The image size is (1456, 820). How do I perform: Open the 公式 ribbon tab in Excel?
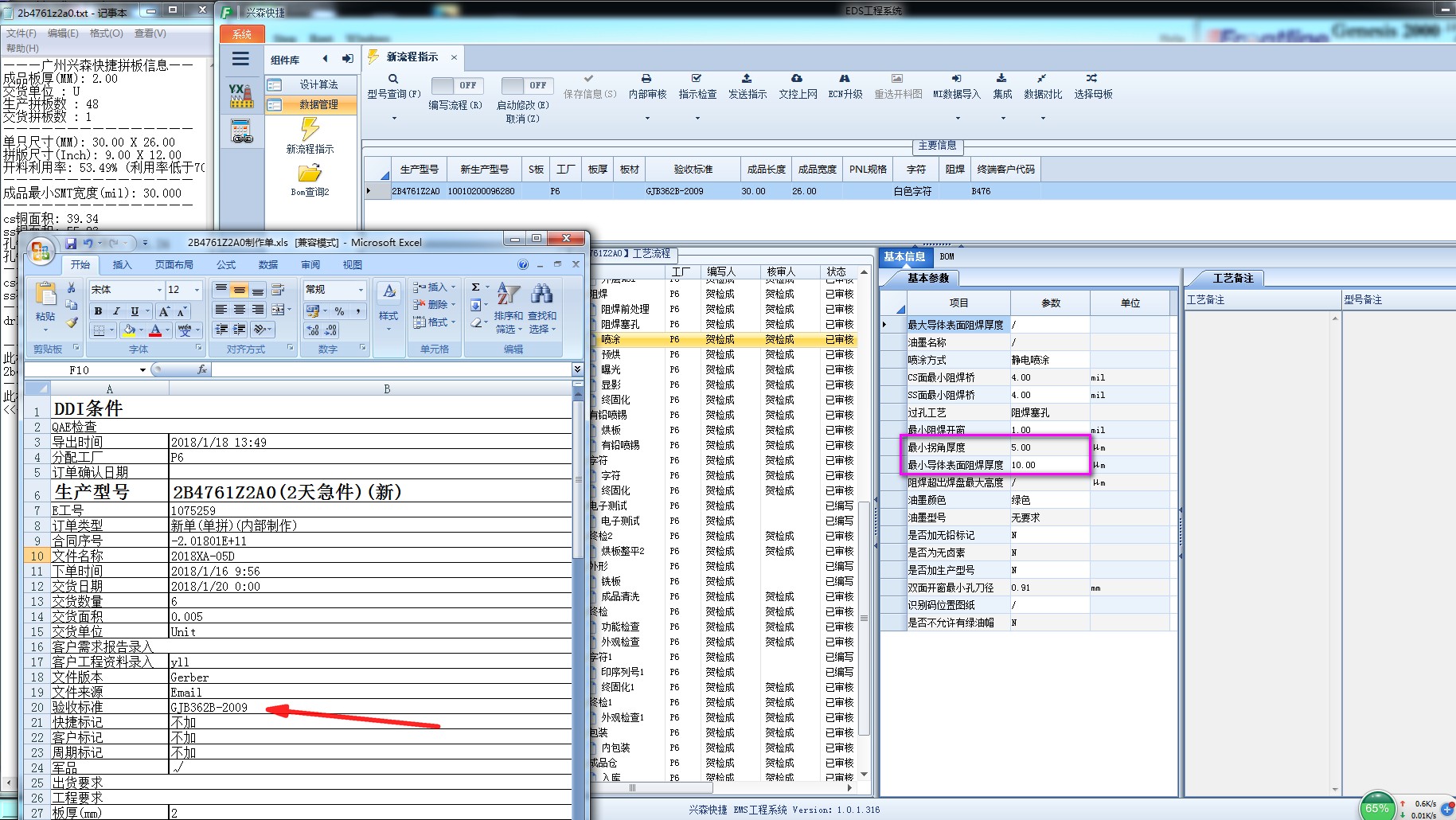pyautogui.click(x=226, y=265)
